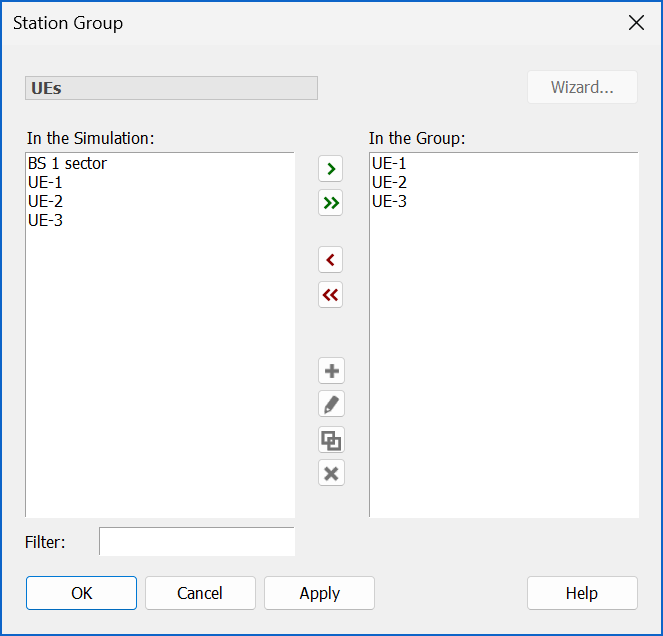Click the red single-arrow remove-from-group icon

point(330,260)
